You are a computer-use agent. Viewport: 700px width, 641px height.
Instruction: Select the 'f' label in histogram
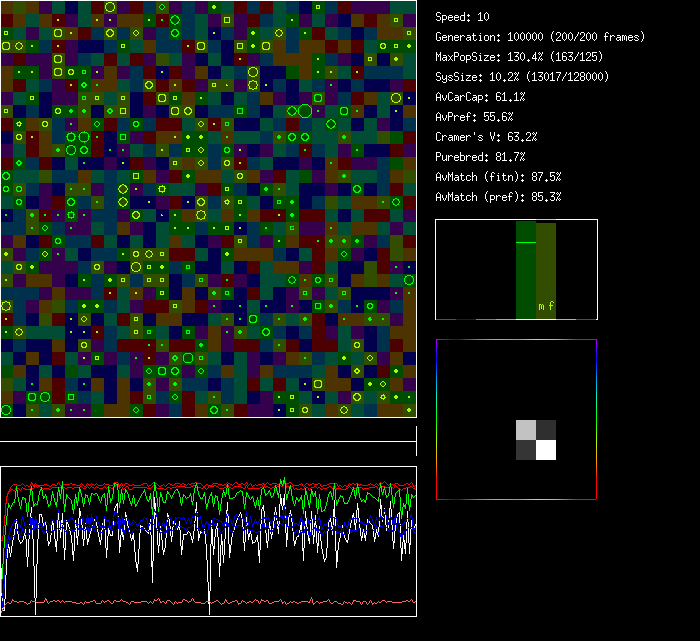click(550, 306)
